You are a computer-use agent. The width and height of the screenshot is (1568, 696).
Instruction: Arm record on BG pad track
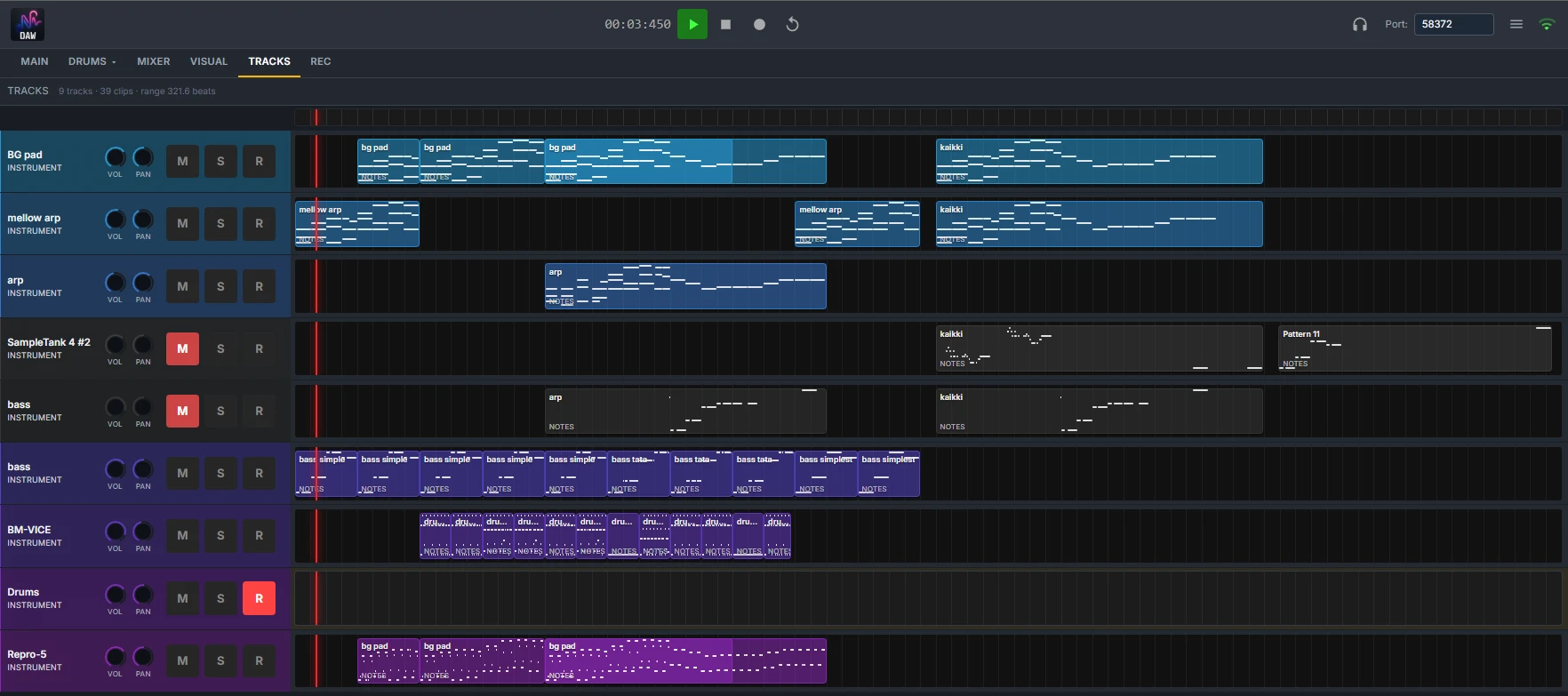pos(259,162)
